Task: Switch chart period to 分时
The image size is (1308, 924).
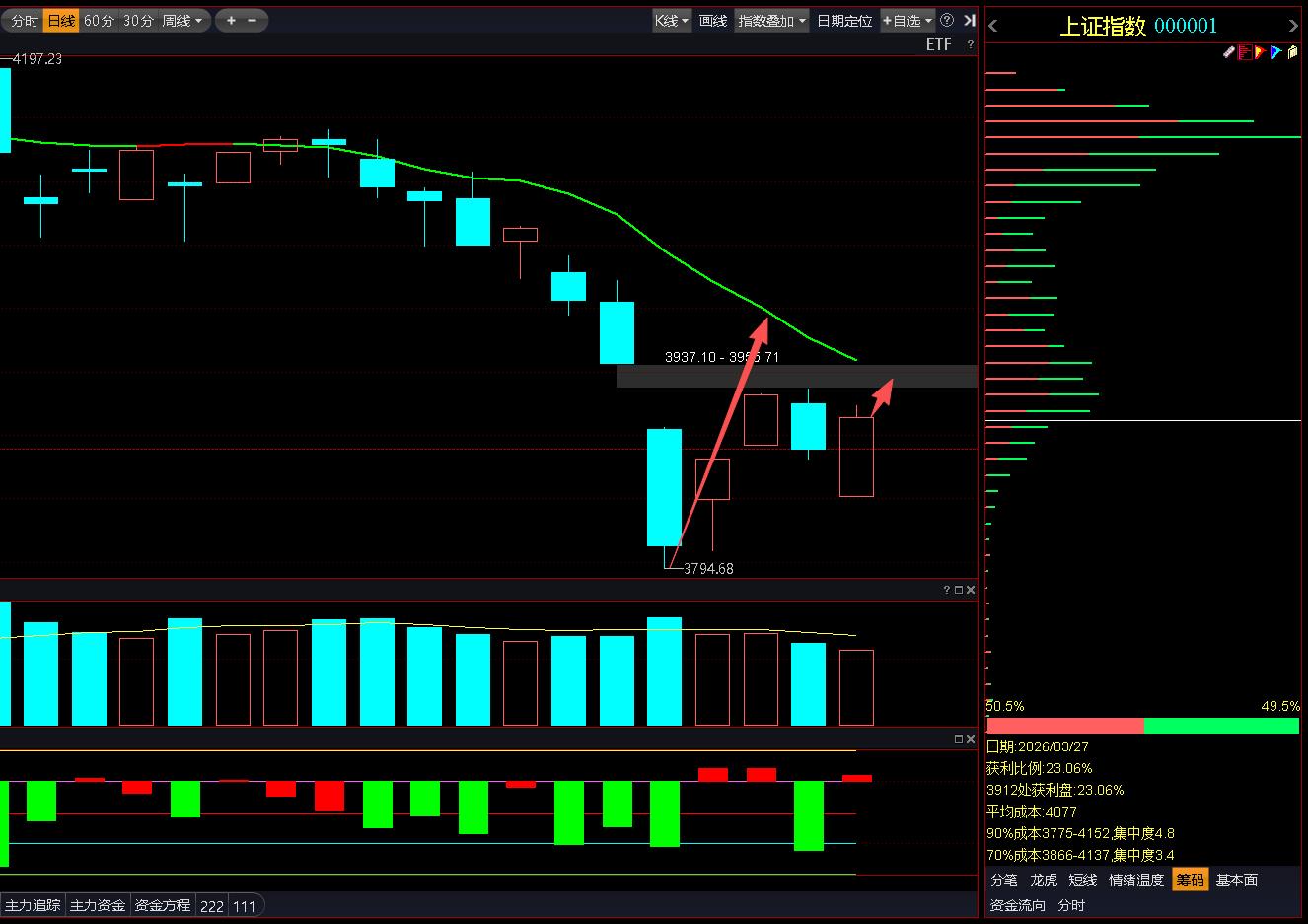Action: [x=24, y=20]
